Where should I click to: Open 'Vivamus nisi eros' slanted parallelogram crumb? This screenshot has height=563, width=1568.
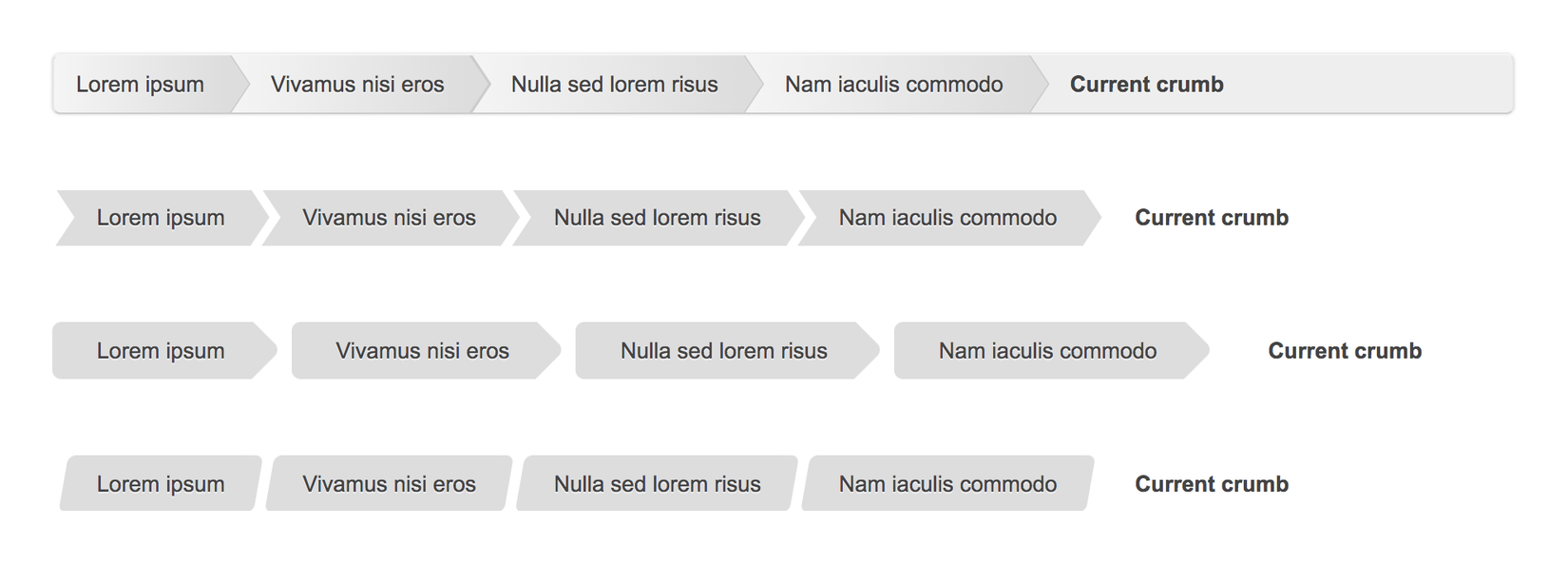[389, 484]
